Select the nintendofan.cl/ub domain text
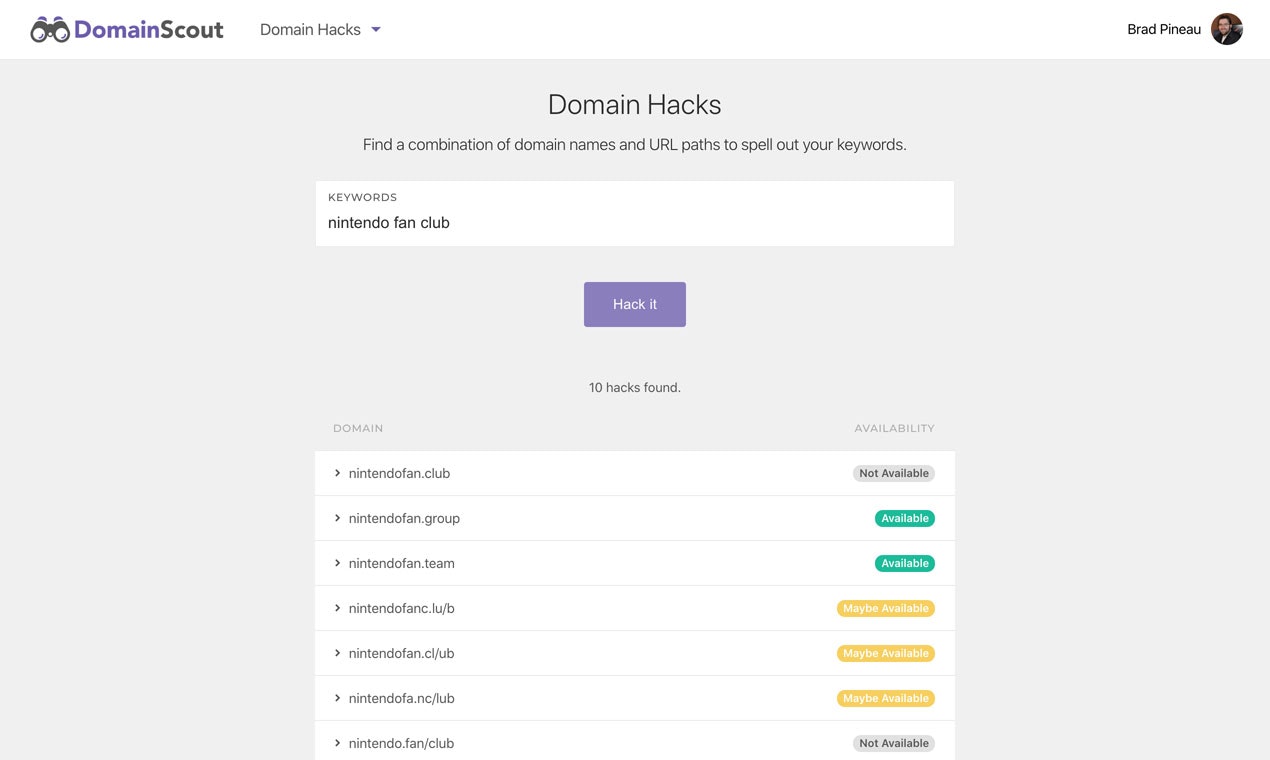This screenshot has width=1270, height=760. pyautogui.click(x=401, y=653)
